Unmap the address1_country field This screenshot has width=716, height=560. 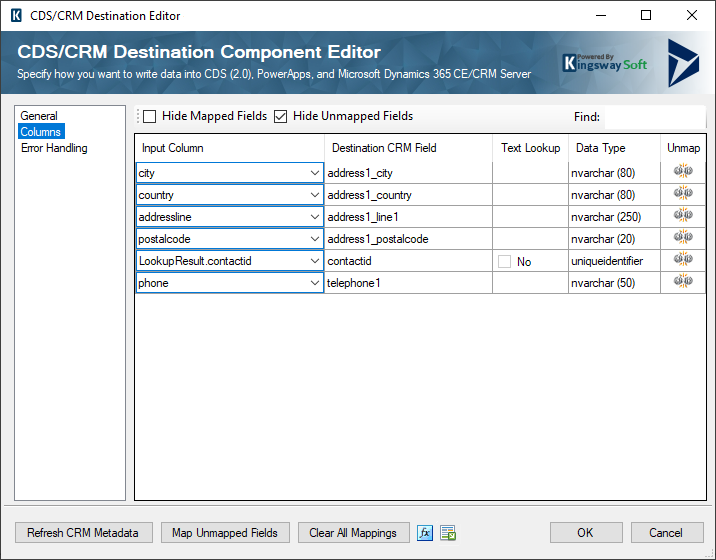pos(683,194)
